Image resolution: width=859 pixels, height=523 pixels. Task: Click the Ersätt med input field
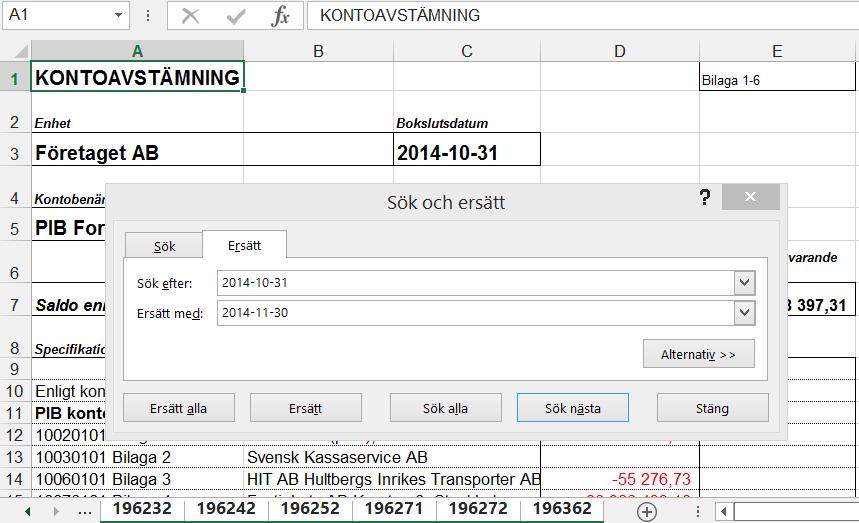click(476, 313)
